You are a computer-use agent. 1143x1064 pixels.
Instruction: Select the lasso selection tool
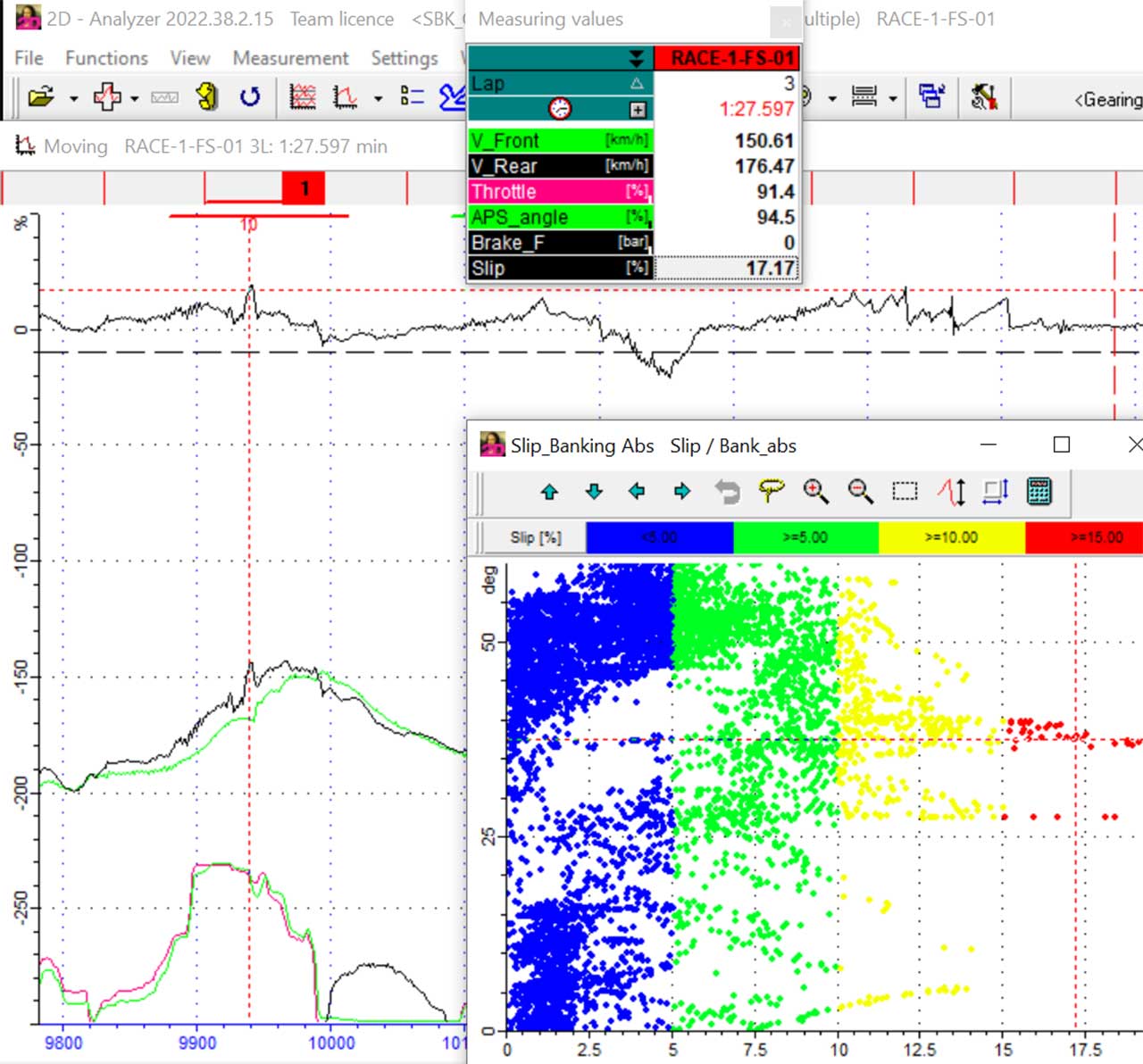point(771,491)
